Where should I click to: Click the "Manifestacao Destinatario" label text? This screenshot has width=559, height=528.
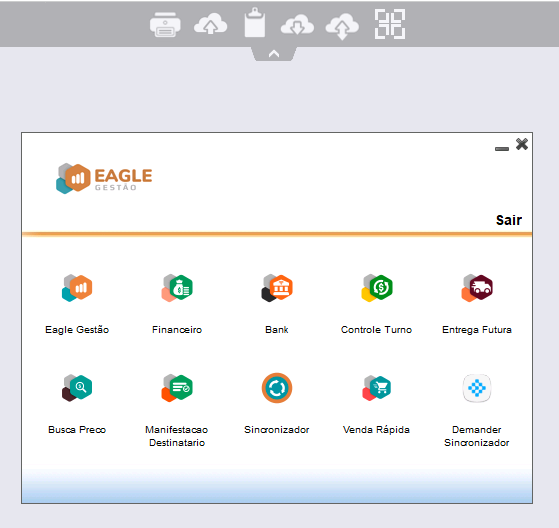[x=177, y=436]
